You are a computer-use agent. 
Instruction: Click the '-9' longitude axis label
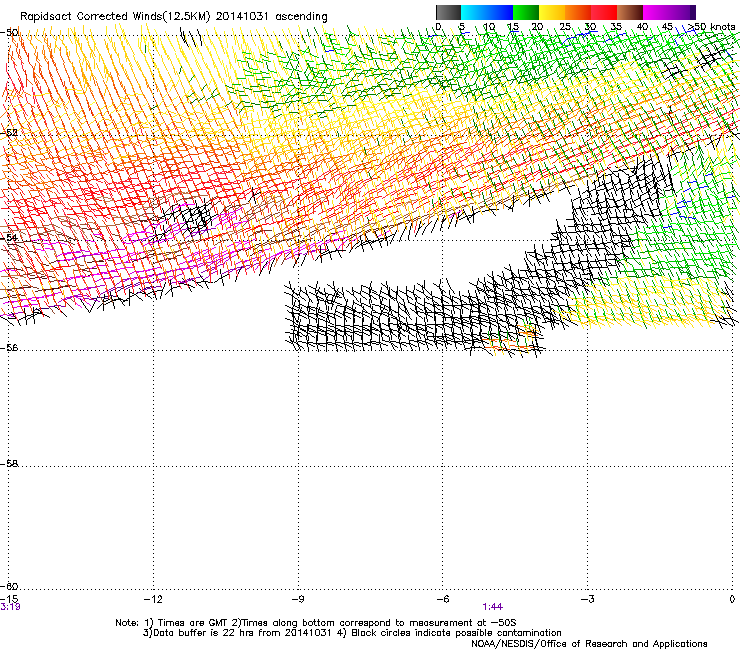(x=298, y=599)
